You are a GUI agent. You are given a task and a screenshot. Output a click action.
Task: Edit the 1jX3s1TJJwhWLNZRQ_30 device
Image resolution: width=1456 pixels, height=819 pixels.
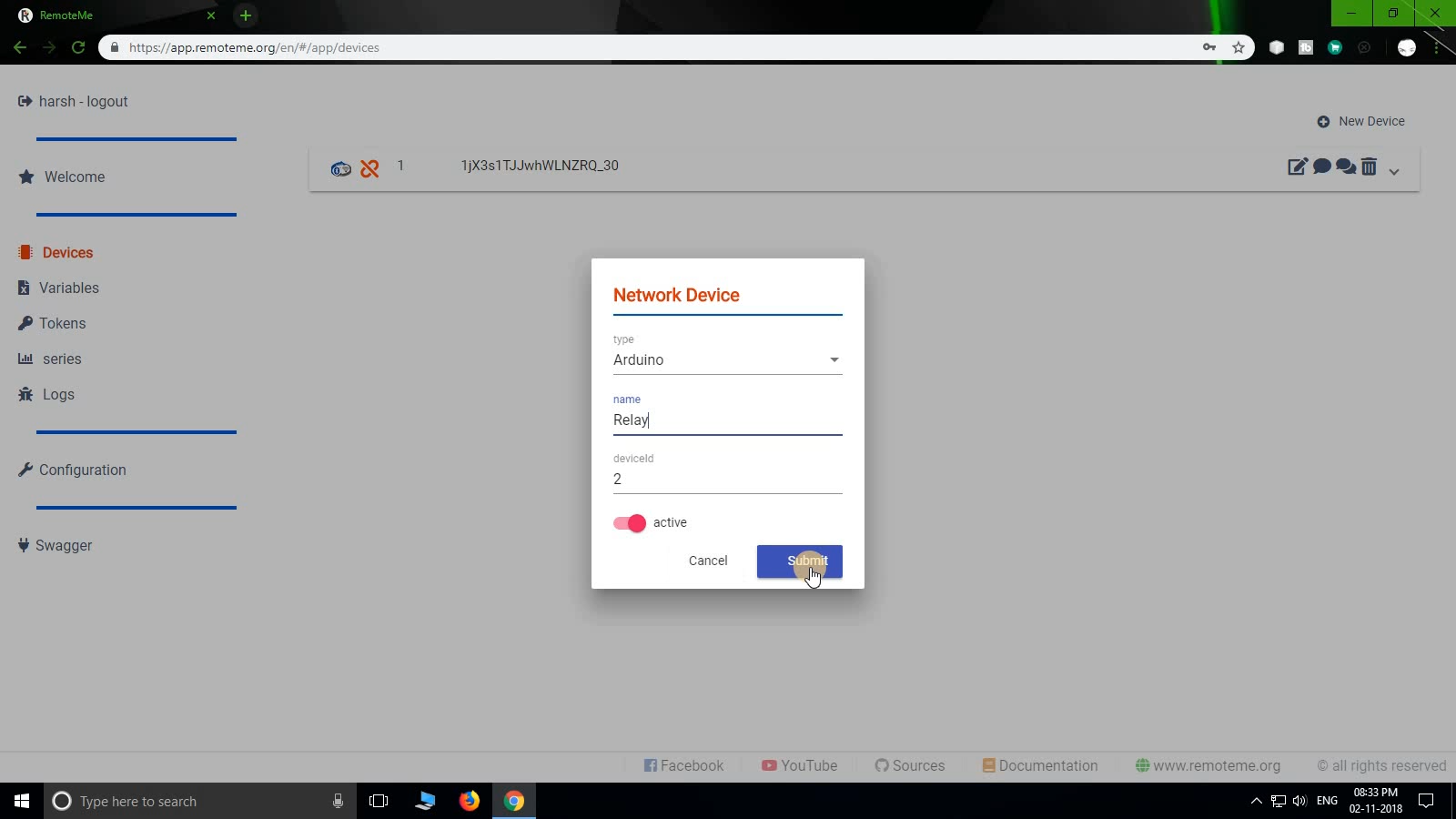(1299, 167)
